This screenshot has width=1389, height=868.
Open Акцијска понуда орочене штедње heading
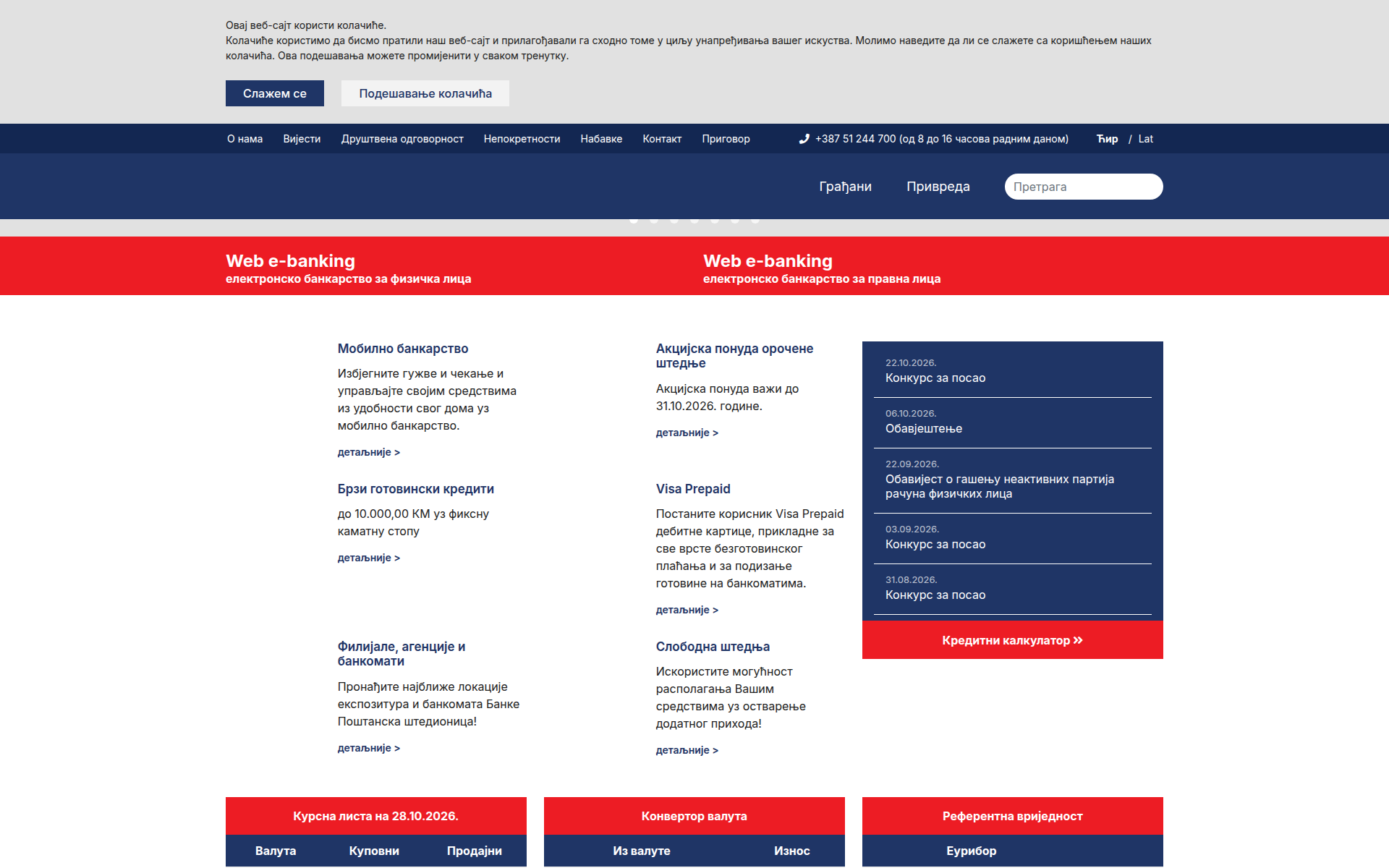tap(734, 356)
